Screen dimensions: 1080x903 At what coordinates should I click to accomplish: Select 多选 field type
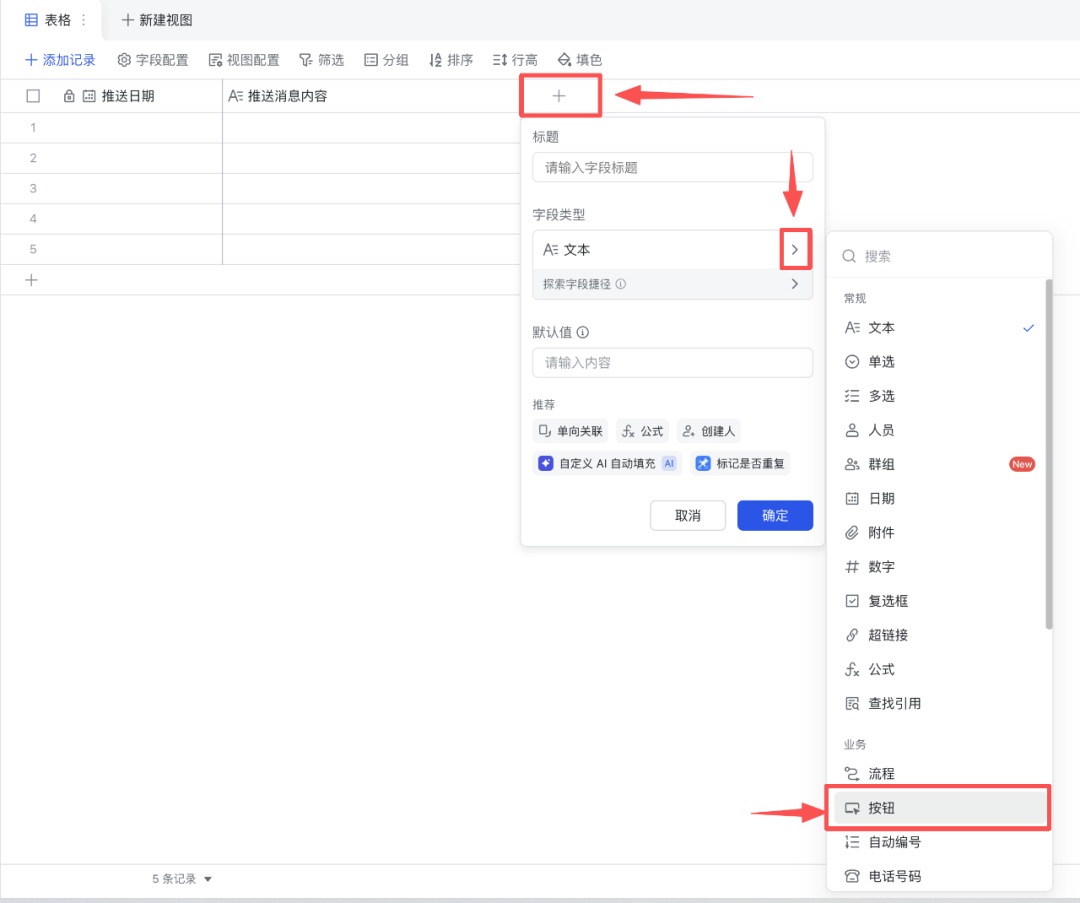(939, 396)
